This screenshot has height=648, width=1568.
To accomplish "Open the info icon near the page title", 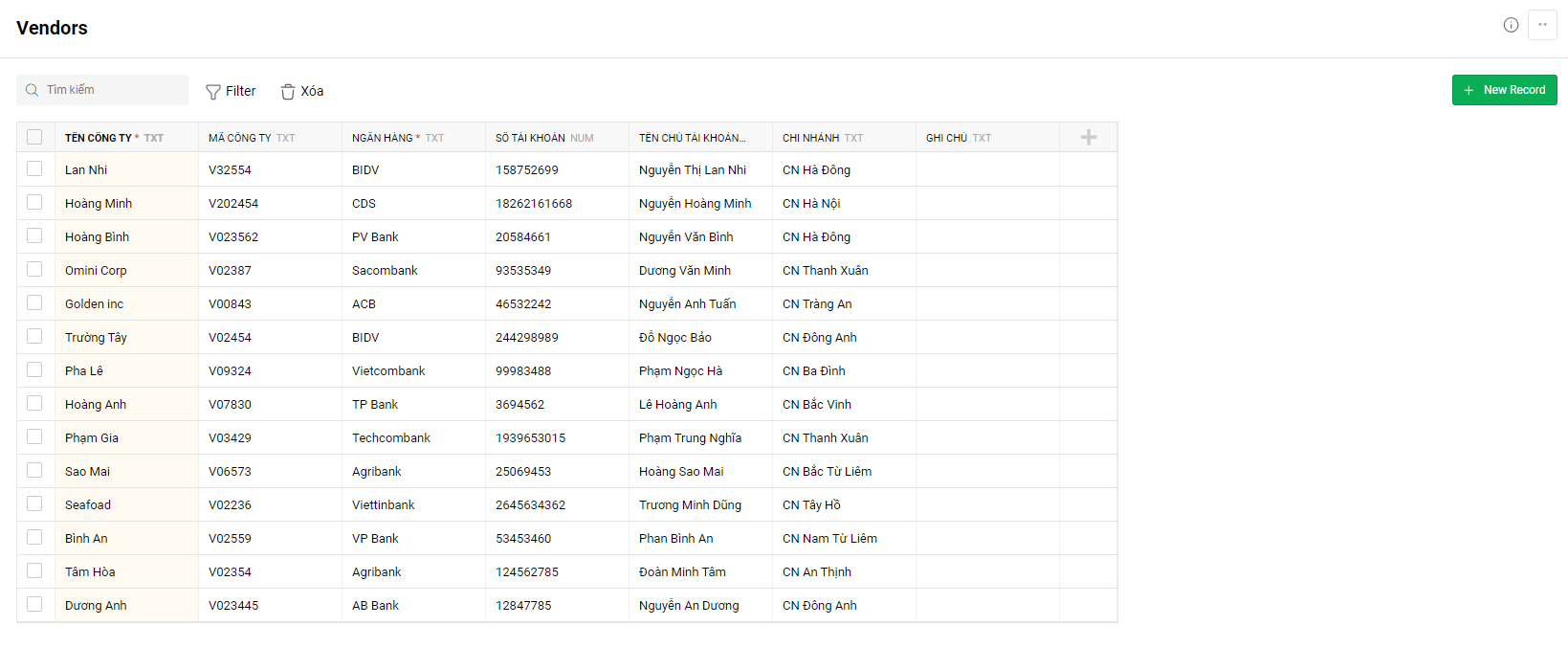I will (1511, 25).
